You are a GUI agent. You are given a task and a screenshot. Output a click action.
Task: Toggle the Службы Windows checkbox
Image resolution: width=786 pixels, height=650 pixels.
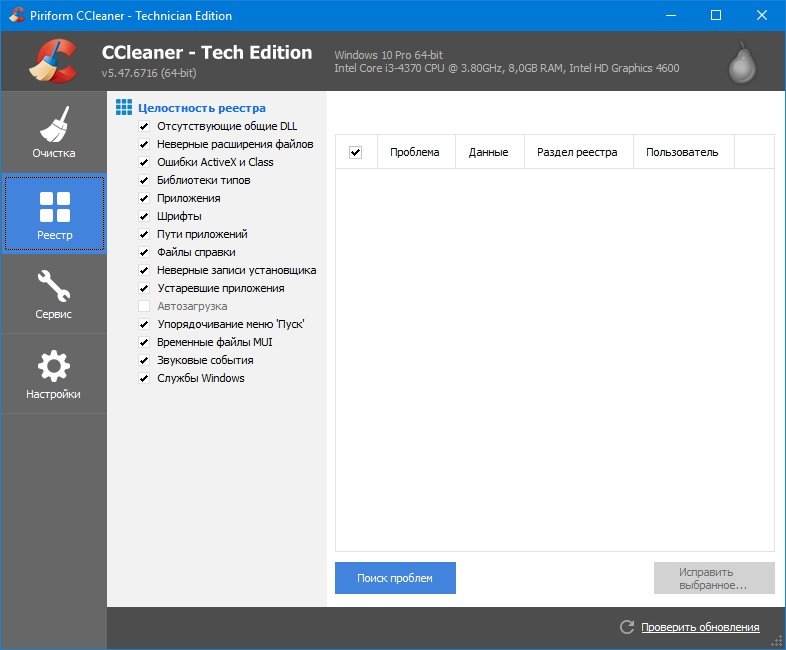point(144,379)
